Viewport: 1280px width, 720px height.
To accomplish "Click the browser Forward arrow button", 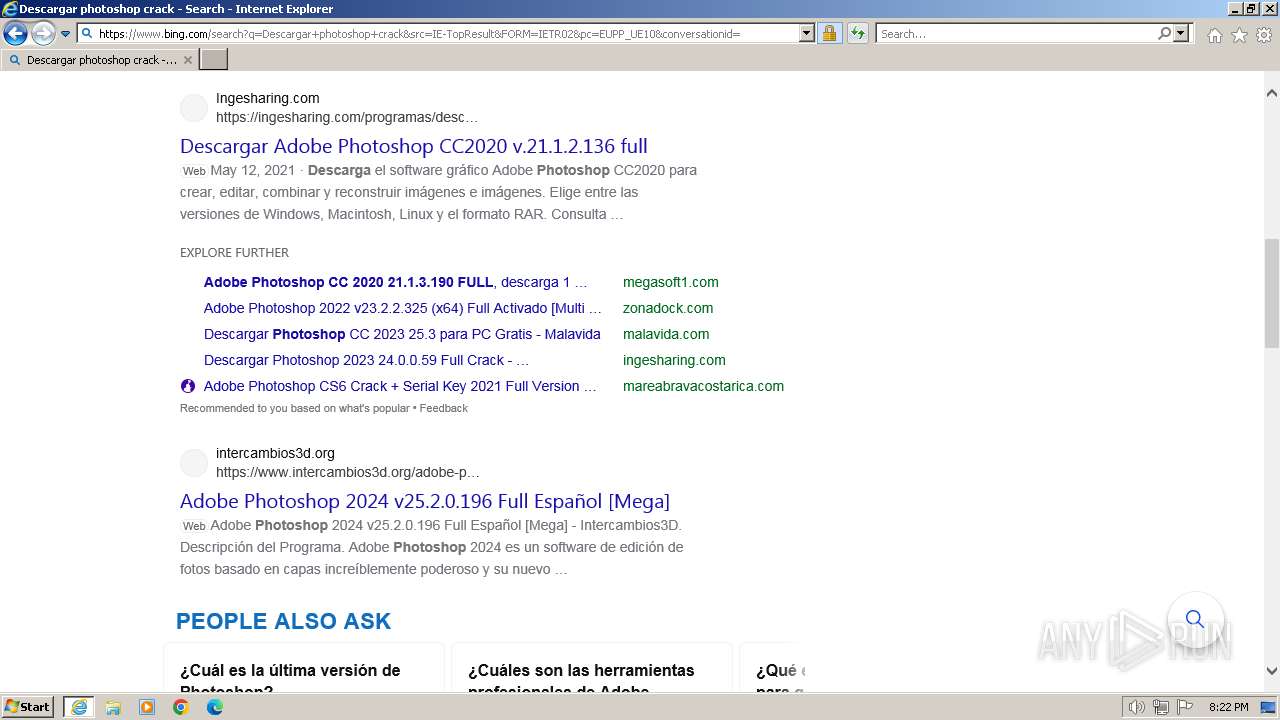I will (x=42, y=34).
